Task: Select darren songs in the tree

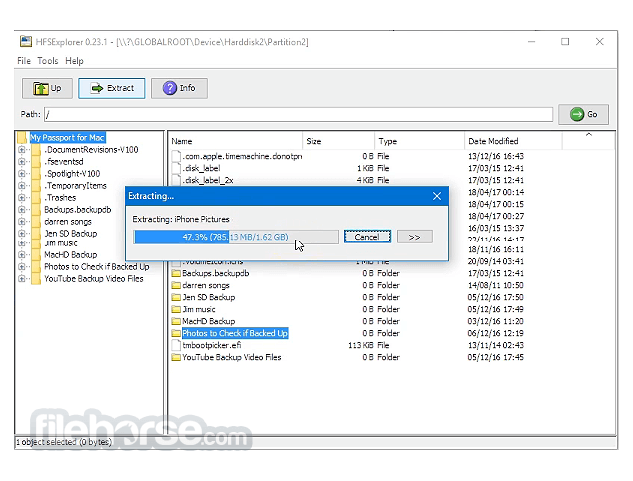Action: click(x=68, y=222)
